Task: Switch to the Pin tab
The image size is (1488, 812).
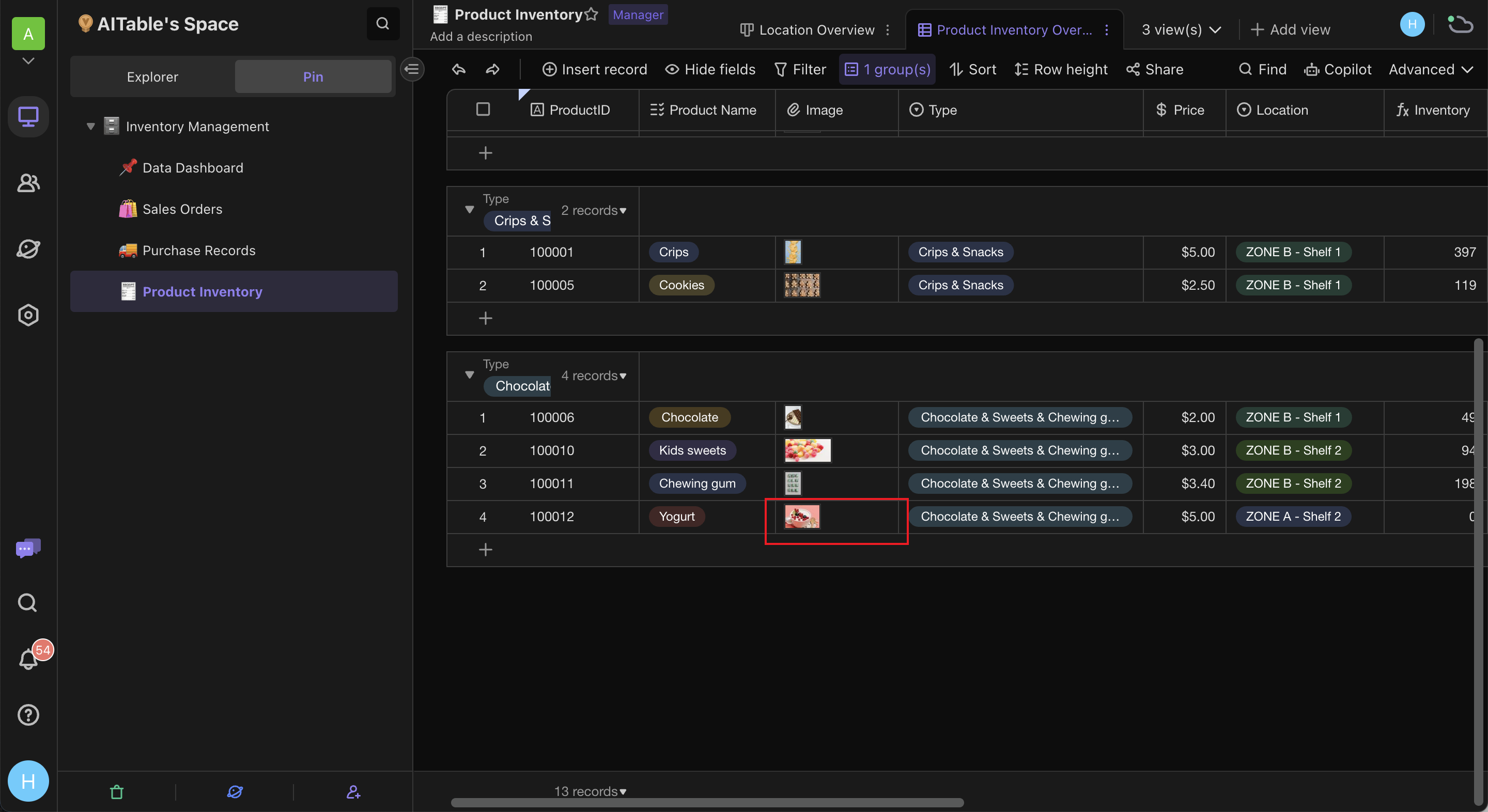Action: click(313, 77)
